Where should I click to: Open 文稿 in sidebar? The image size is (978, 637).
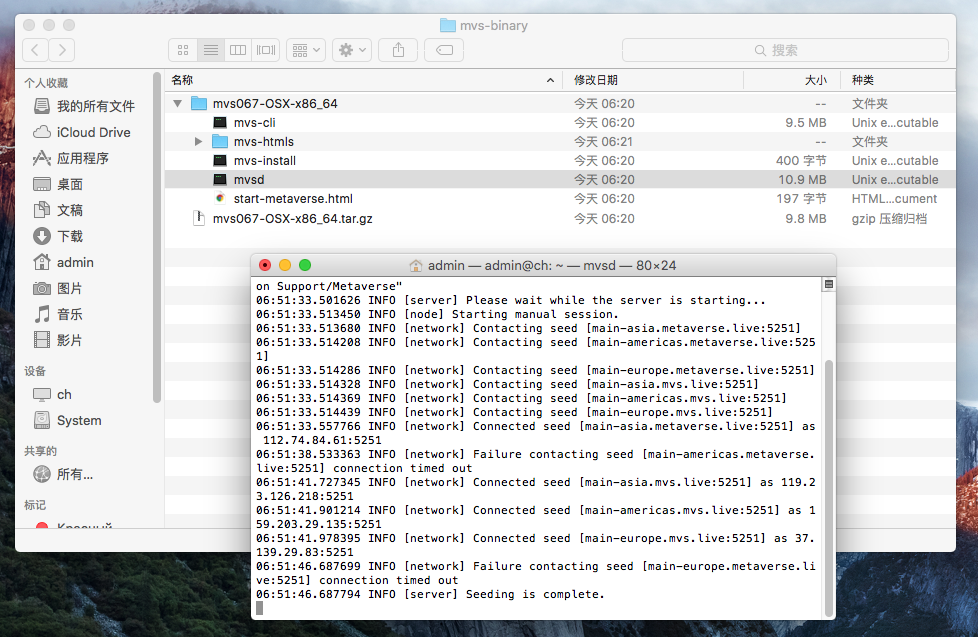point(58,210)
